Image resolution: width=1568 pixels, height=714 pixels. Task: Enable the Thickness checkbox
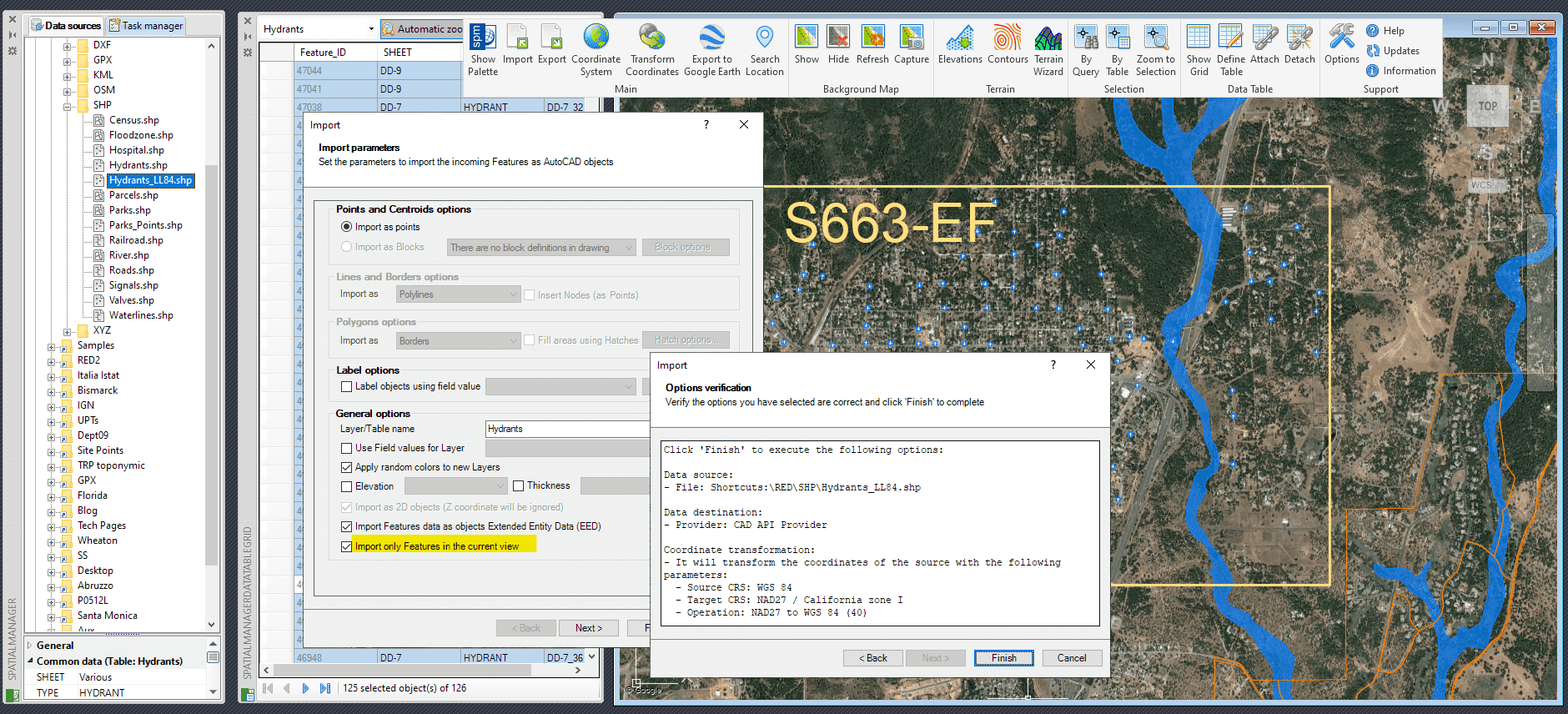coord(519,485)
